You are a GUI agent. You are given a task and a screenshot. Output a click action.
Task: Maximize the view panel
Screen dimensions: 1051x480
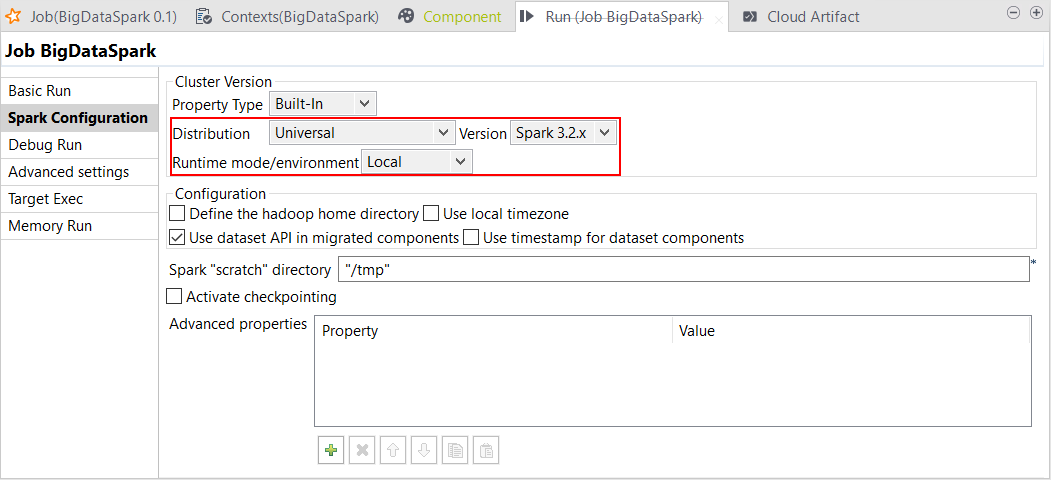click(x=1035, y=13)
